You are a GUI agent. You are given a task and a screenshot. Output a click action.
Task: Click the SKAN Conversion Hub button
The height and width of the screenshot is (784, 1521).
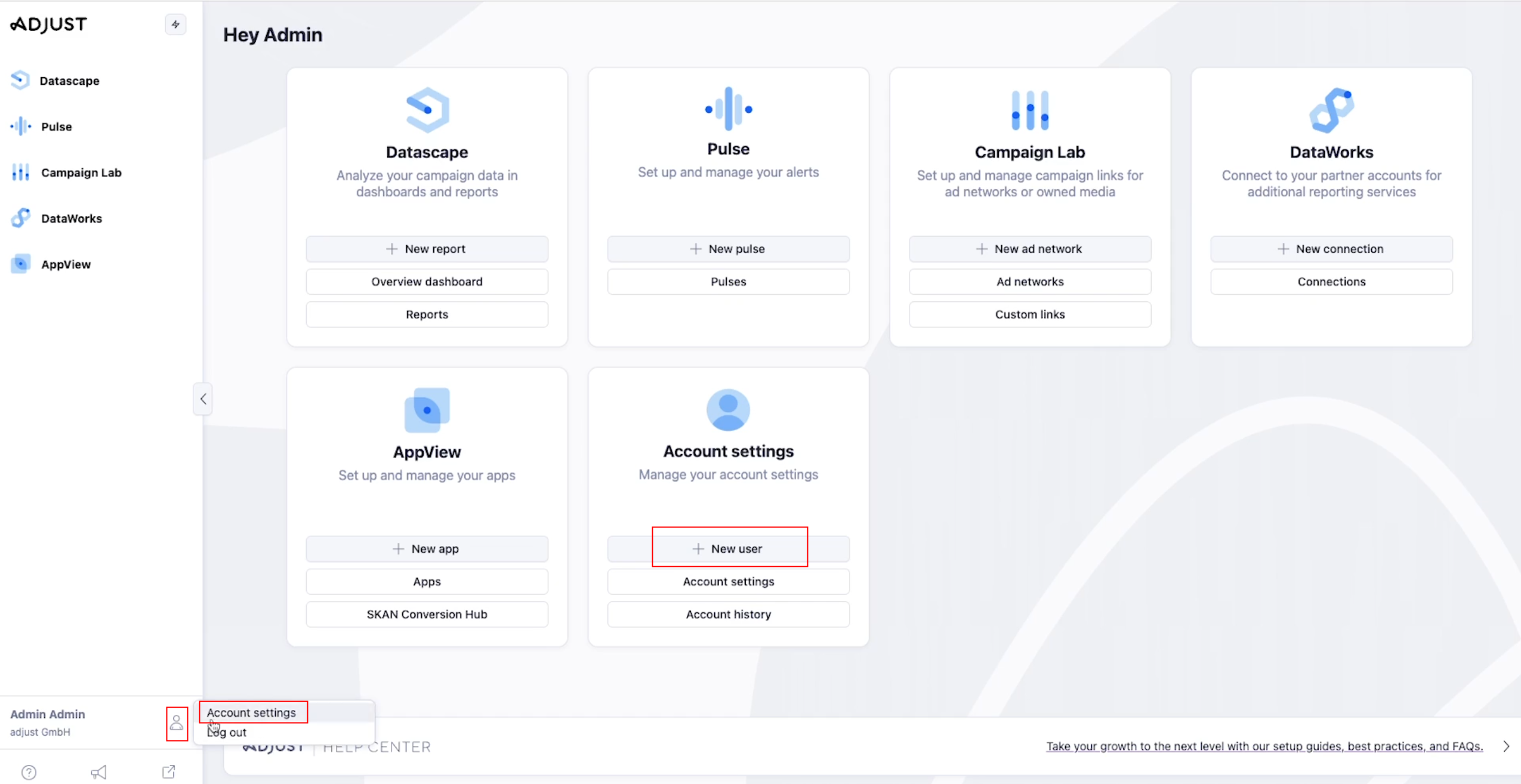pyautogui.click(x=427, y=614)
